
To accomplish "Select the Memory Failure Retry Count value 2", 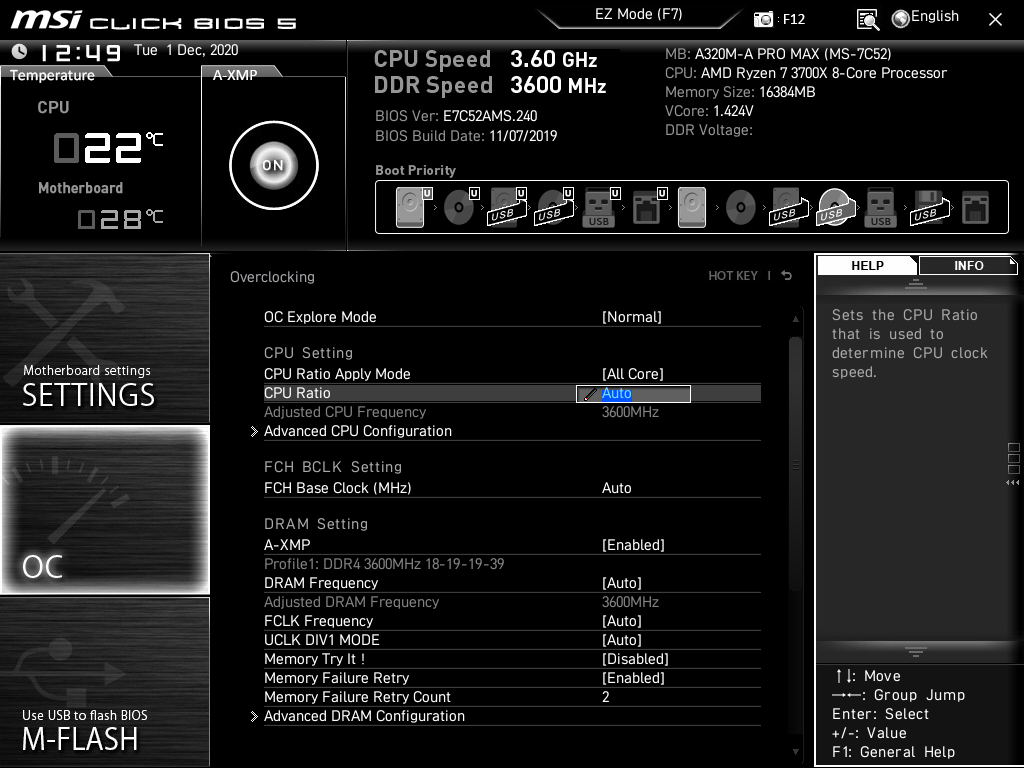I will [605, 697].
